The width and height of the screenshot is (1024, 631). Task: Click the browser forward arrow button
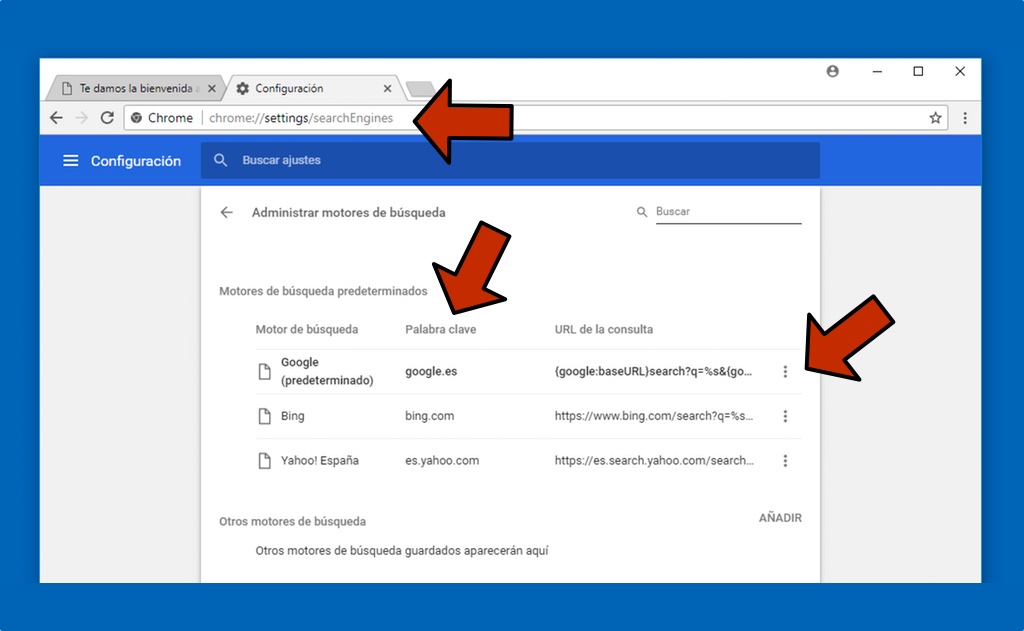pyautogui.click(x=82, y=118)
